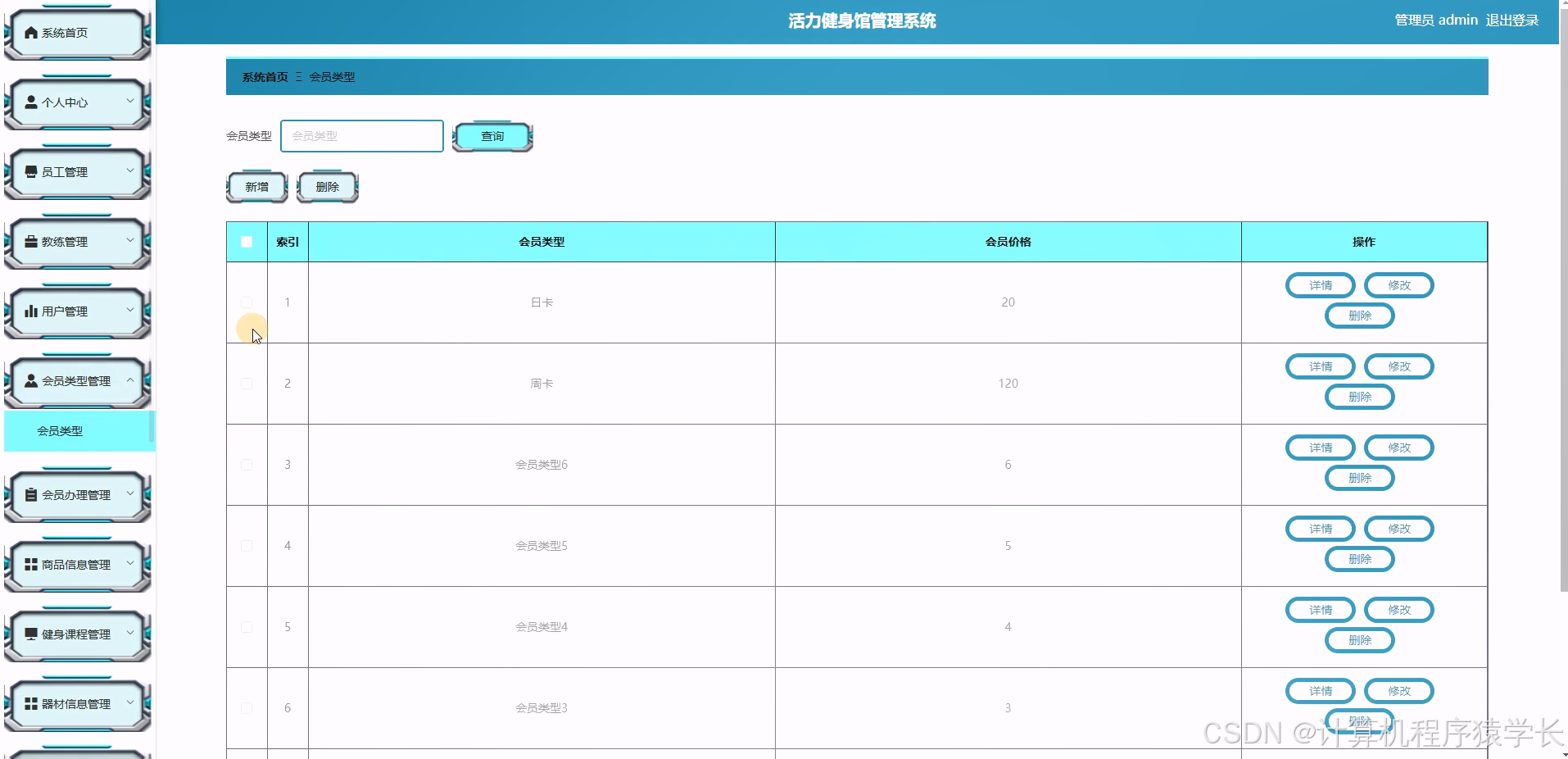Open 详情 for the 会员类型4 row
Viewport: 1568px width, 759px height.
click(1321, 610)
